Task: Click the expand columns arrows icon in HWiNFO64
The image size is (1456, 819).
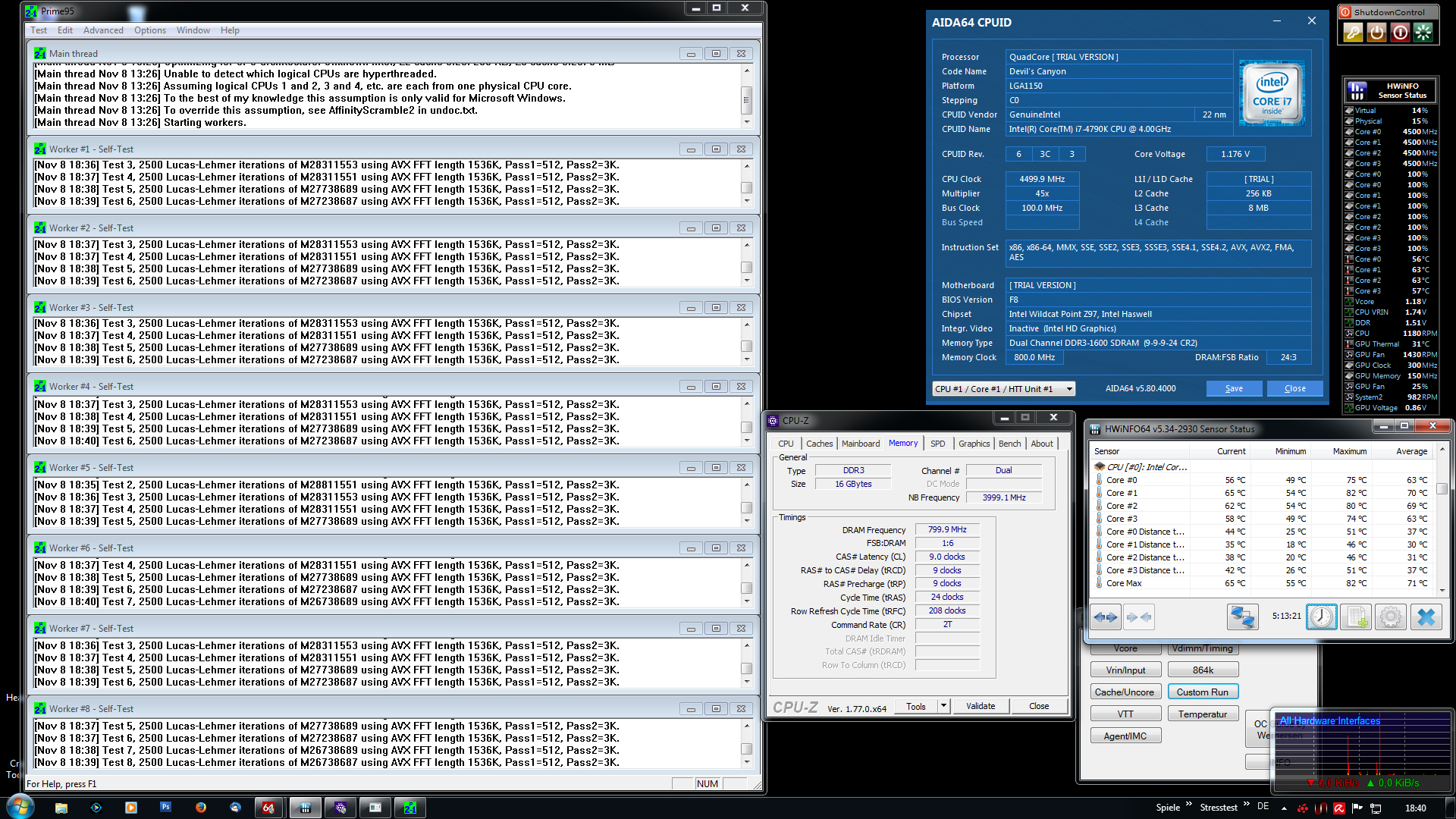Action: [1106, 617]
